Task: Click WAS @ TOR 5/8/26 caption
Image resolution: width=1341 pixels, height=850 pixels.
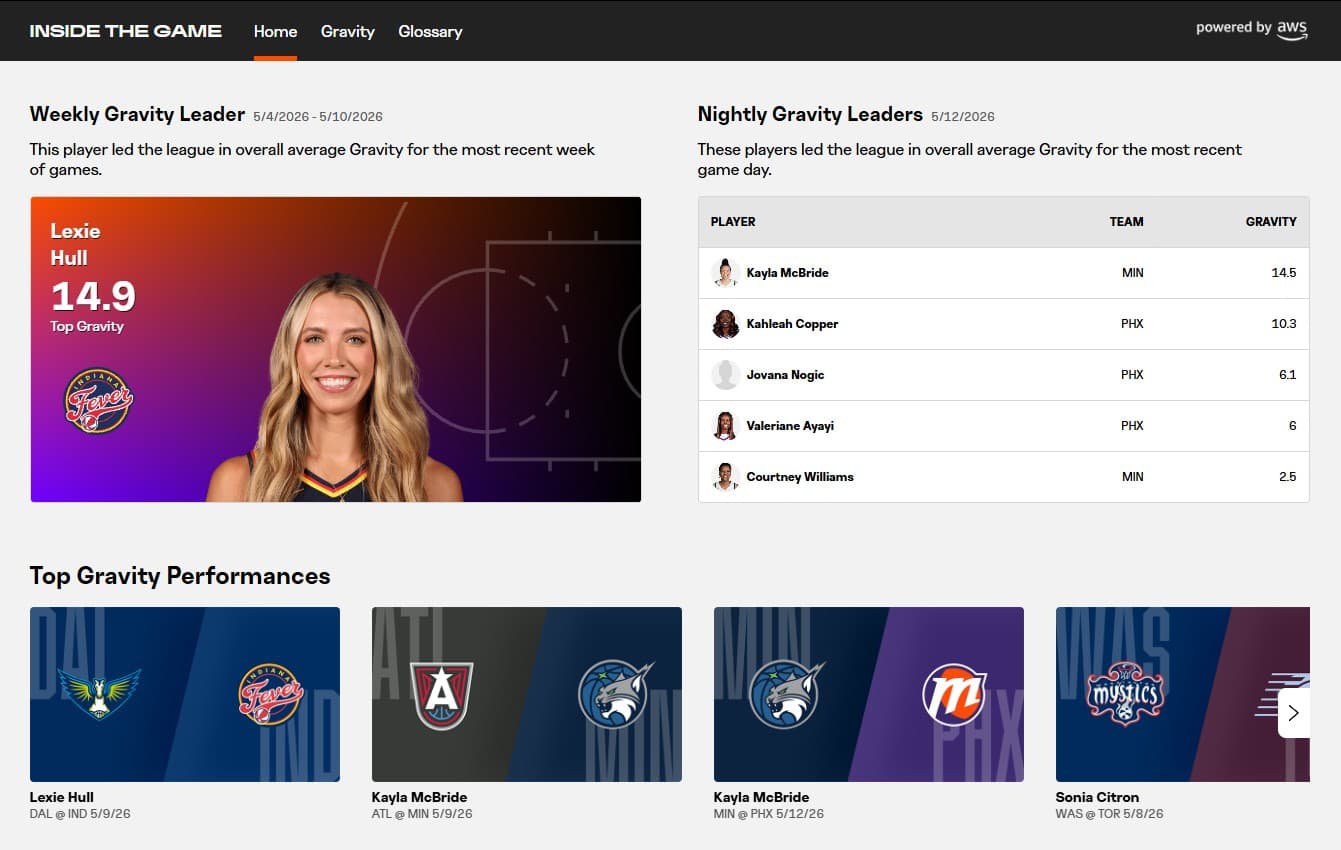Action: pos(1110,814)
